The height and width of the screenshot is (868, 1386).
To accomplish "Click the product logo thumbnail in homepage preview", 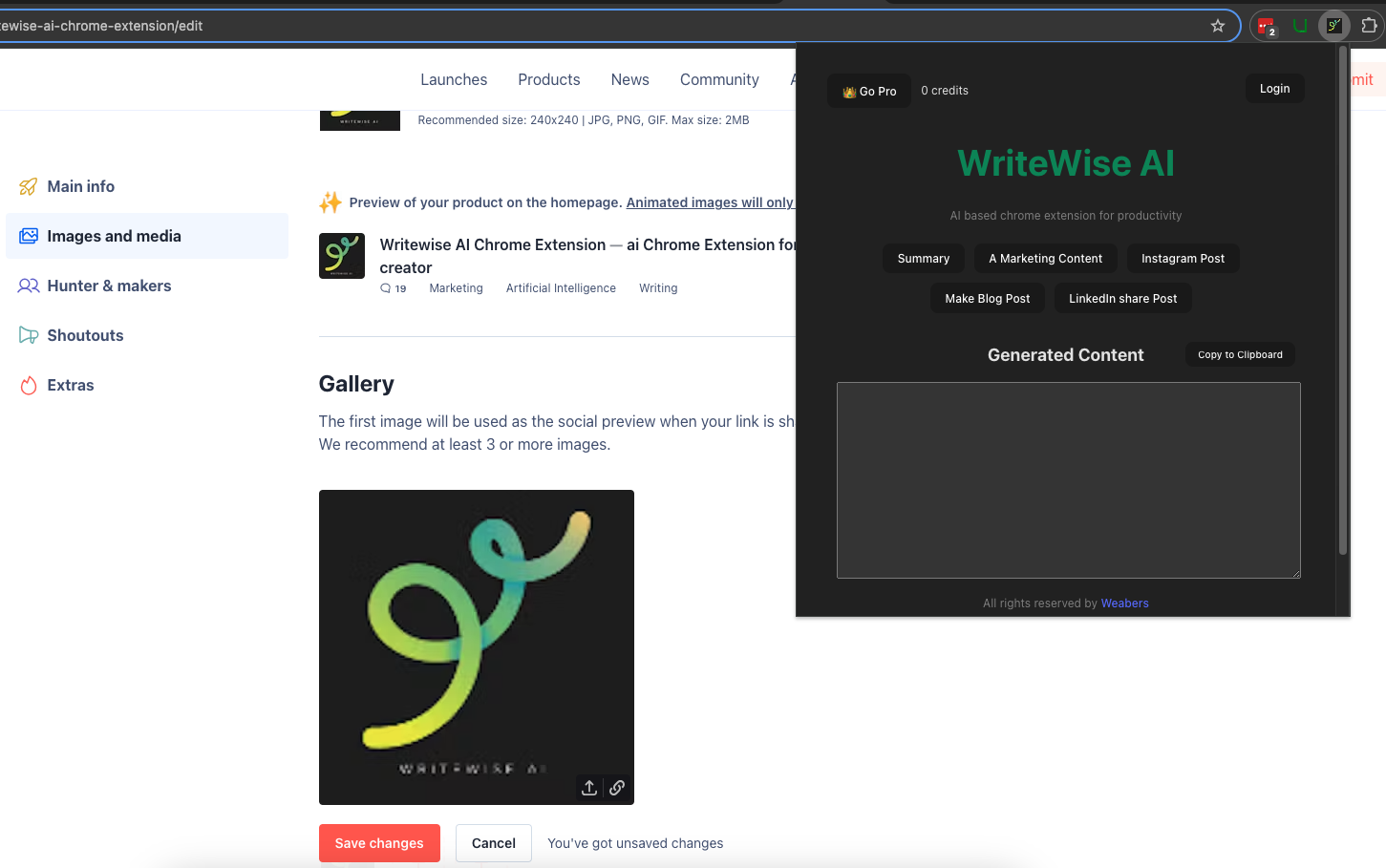I will (342, 256).
